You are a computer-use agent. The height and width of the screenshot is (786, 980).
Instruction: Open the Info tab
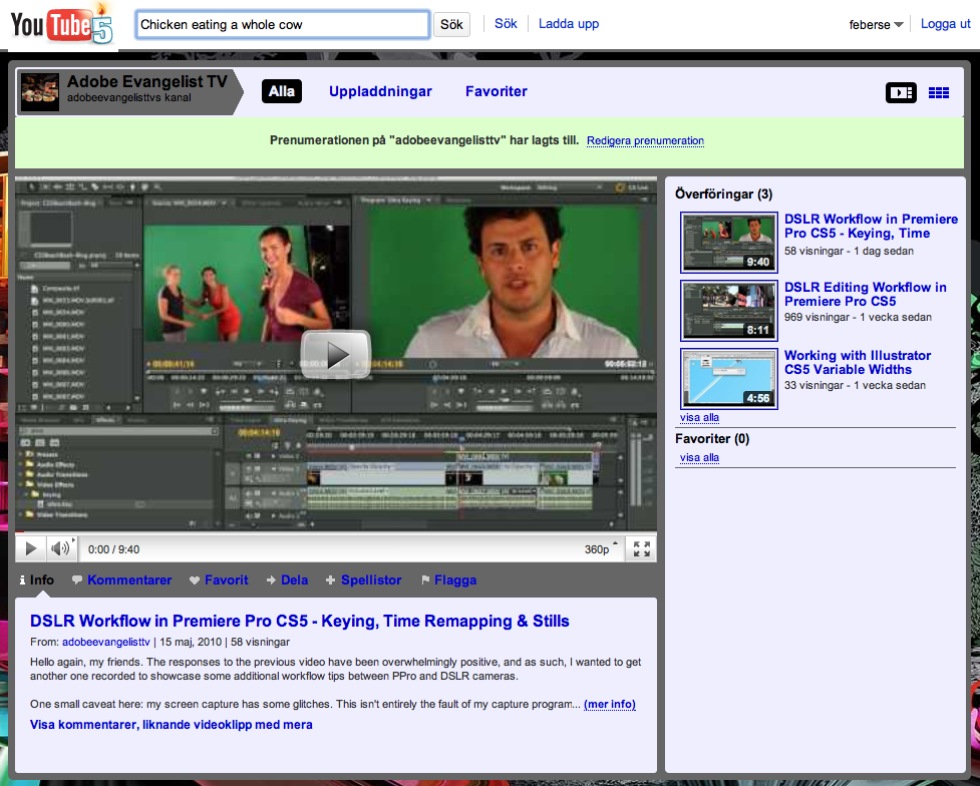[x=41, y=580]
